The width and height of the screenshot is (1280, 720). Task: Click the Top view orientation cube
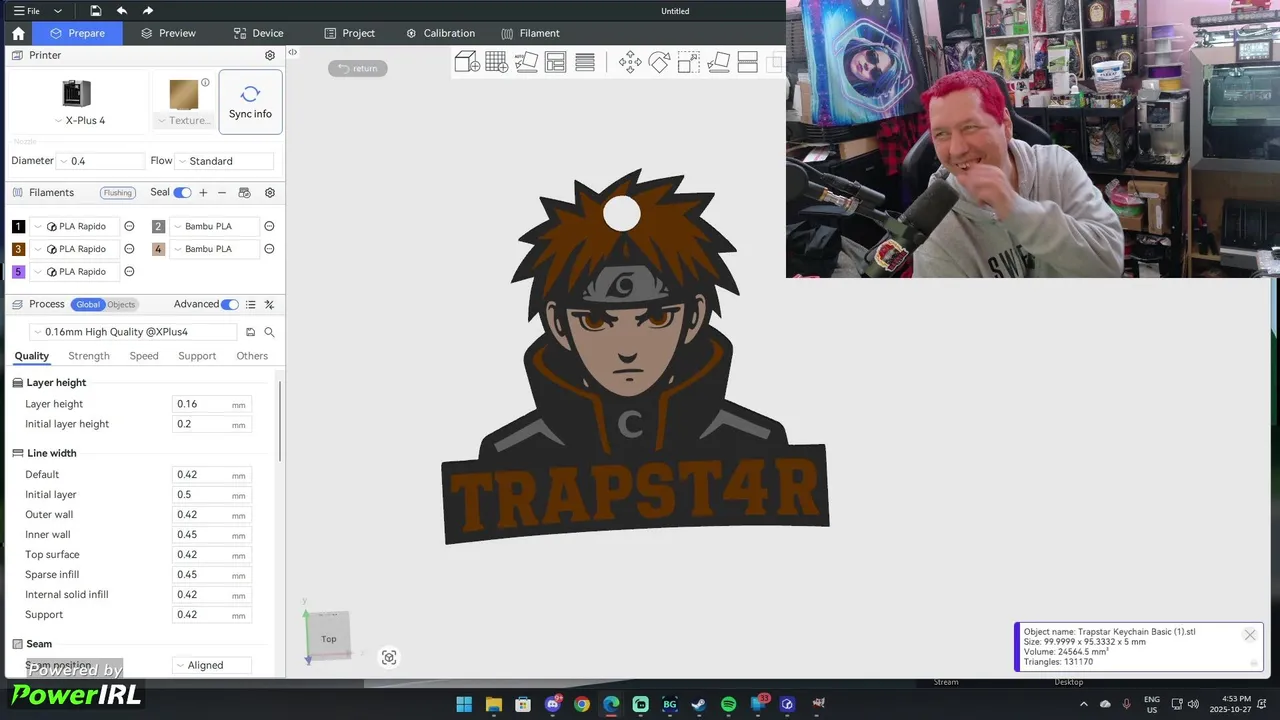(x=329, y=638)
